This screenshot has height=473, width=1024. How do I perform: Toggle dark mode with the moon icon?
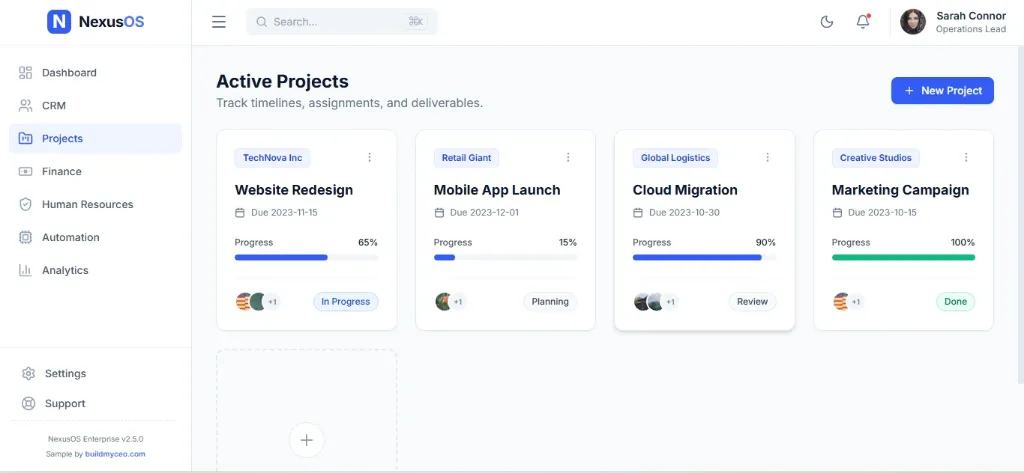pos(827,22)
